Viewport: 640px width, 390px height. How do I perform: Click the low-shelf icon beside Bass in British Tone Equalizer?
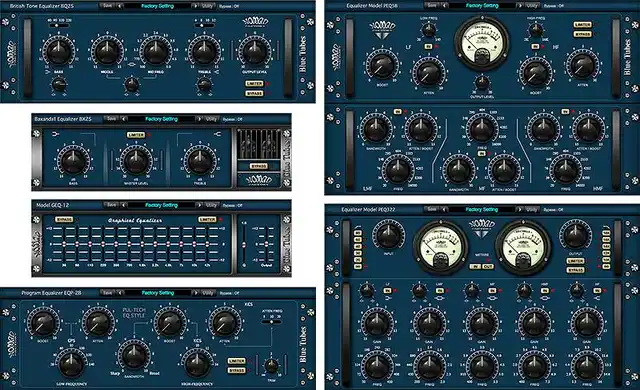click(48, 72)
